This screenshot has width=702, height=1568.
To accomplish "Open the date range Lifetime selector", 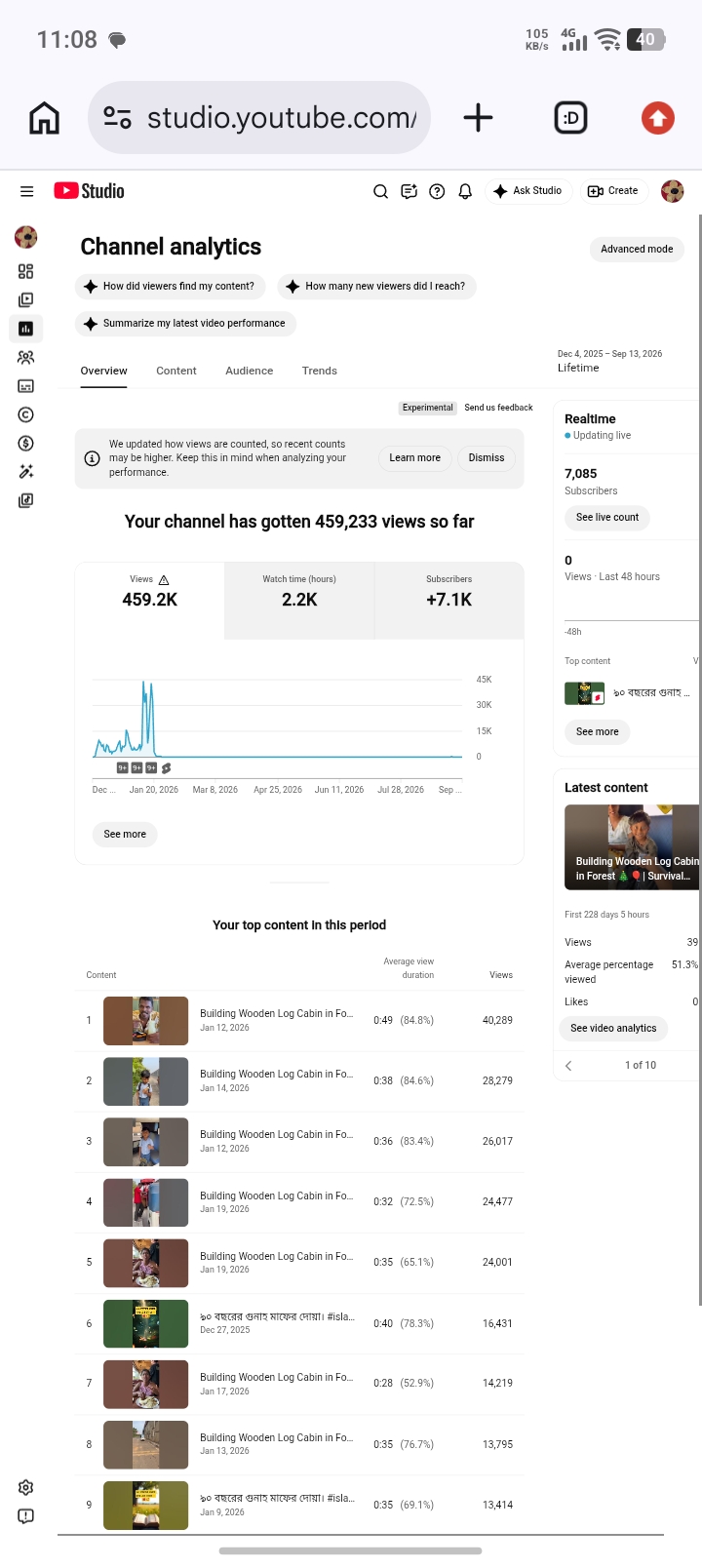I will click(610, 361).
